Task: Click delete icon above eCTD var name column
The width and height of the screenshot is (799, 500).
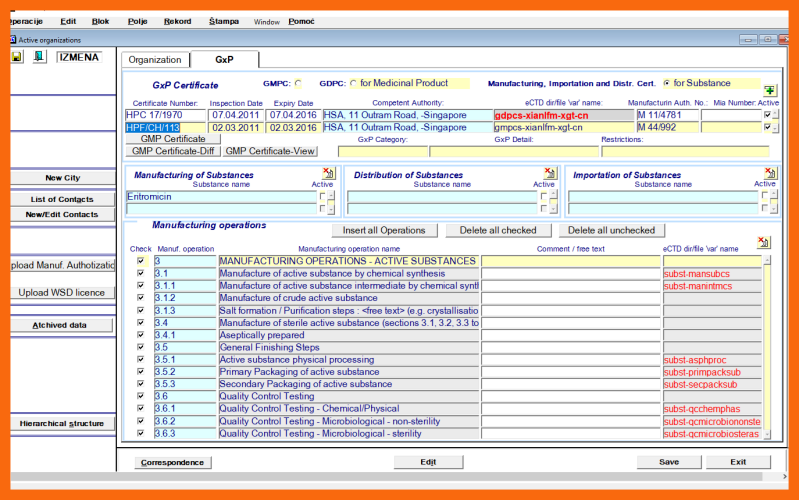Action: coord(765,242)
